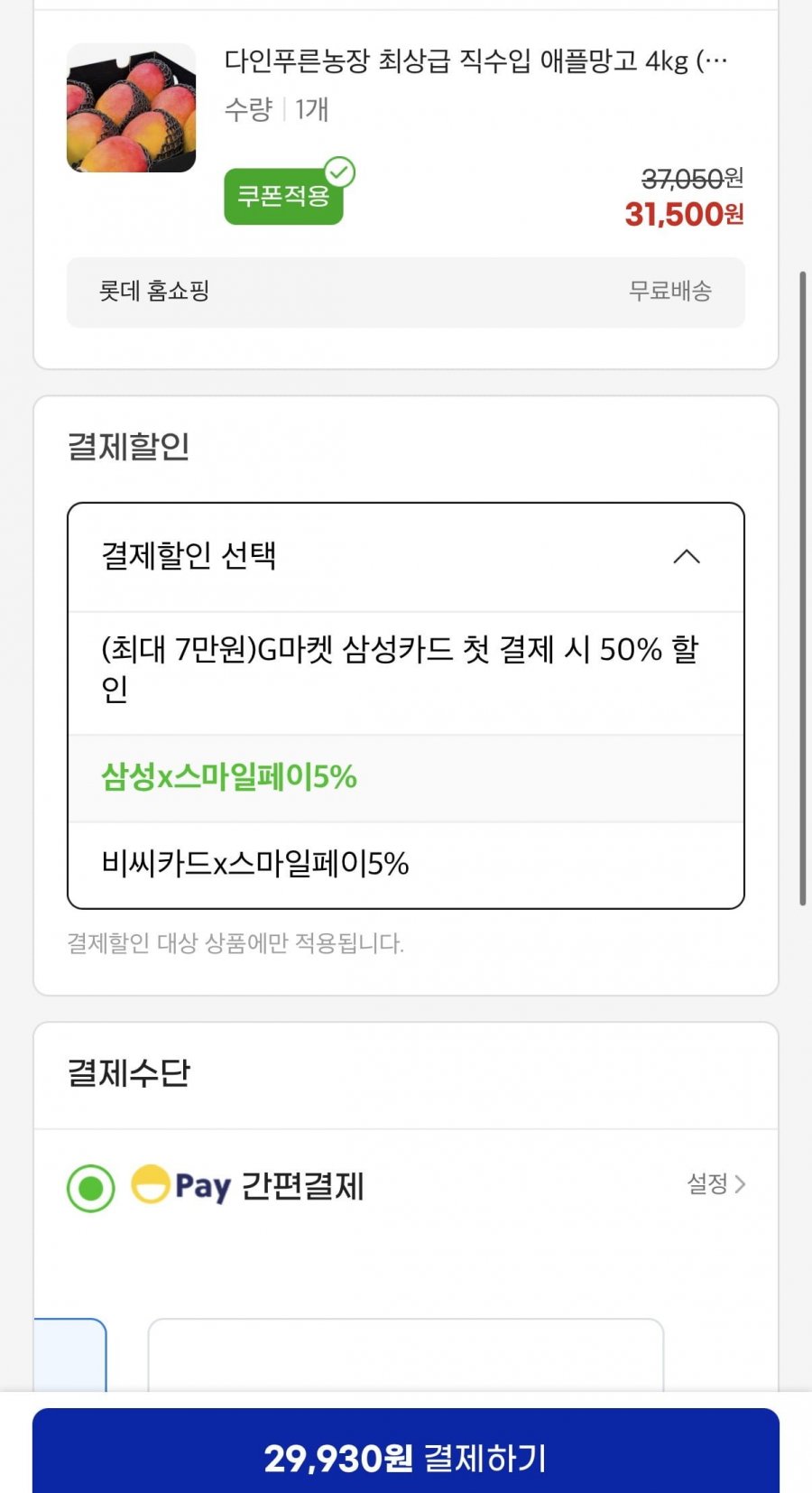This screenshot has height=1493, width=812.
Task: Tap the partially visible blue card
Action: point(70,1354)
